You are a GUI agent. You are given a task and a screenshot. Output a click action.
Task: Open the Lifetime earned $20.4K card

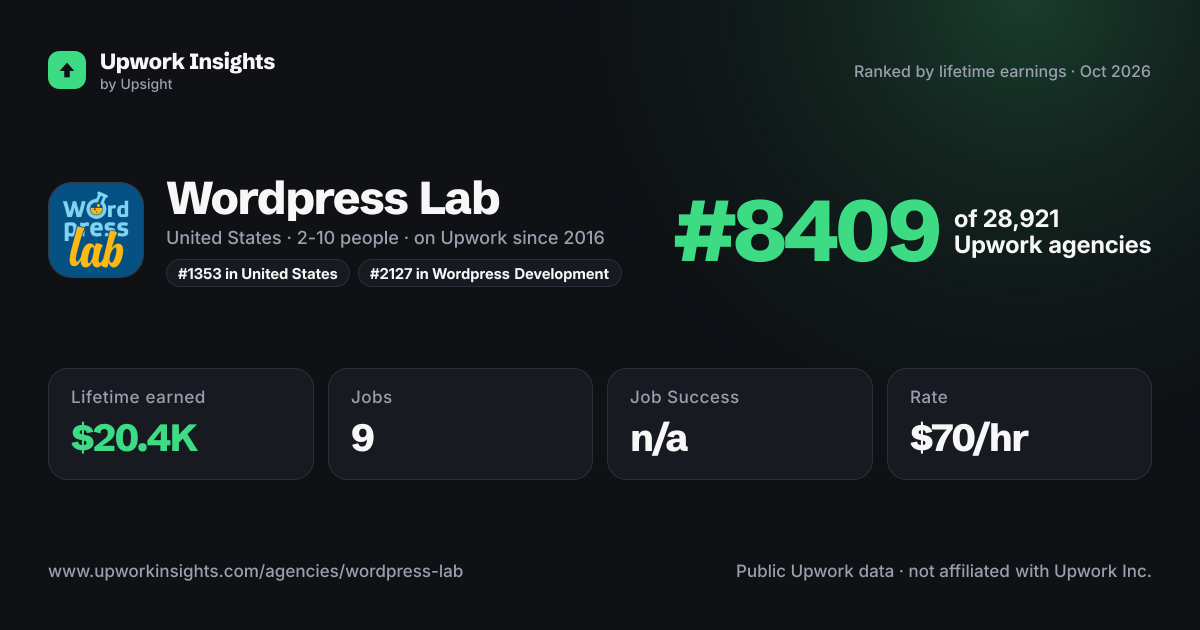[x=181, y=424]
